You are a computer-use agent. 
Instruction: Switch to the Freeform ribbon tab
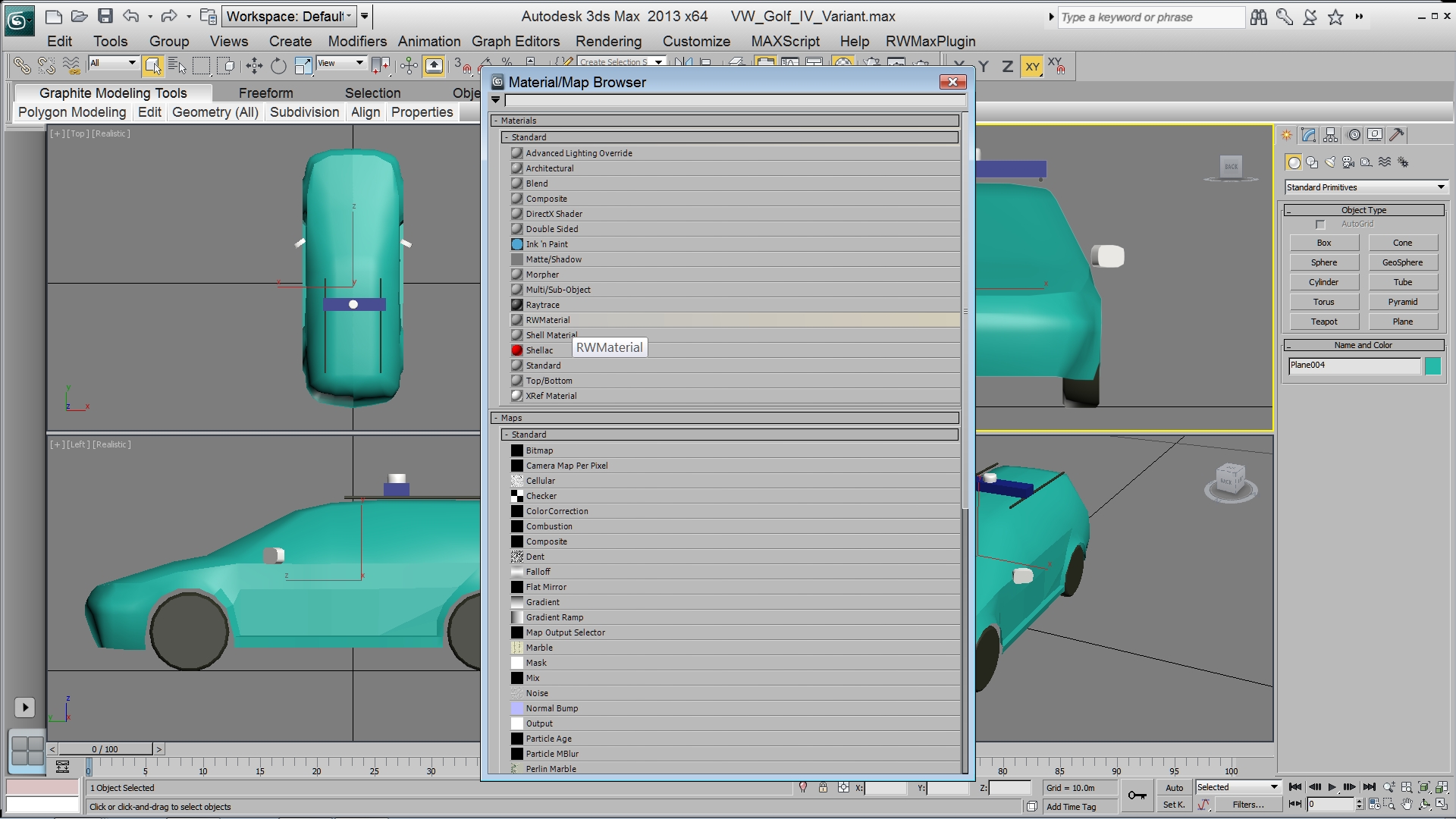coord(265,93)
